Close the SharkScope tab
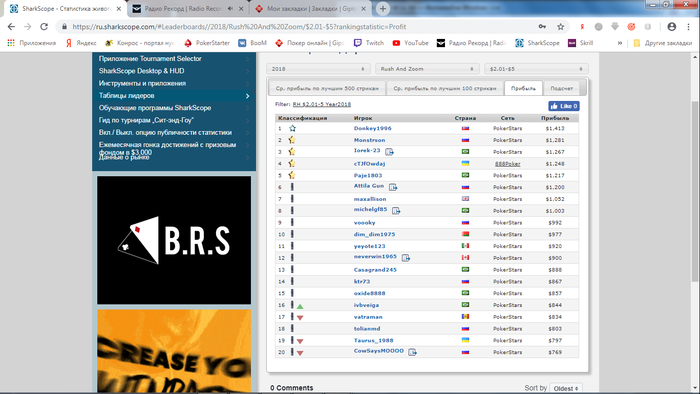Viewport: 700px width, 394px height. point(119,8)
